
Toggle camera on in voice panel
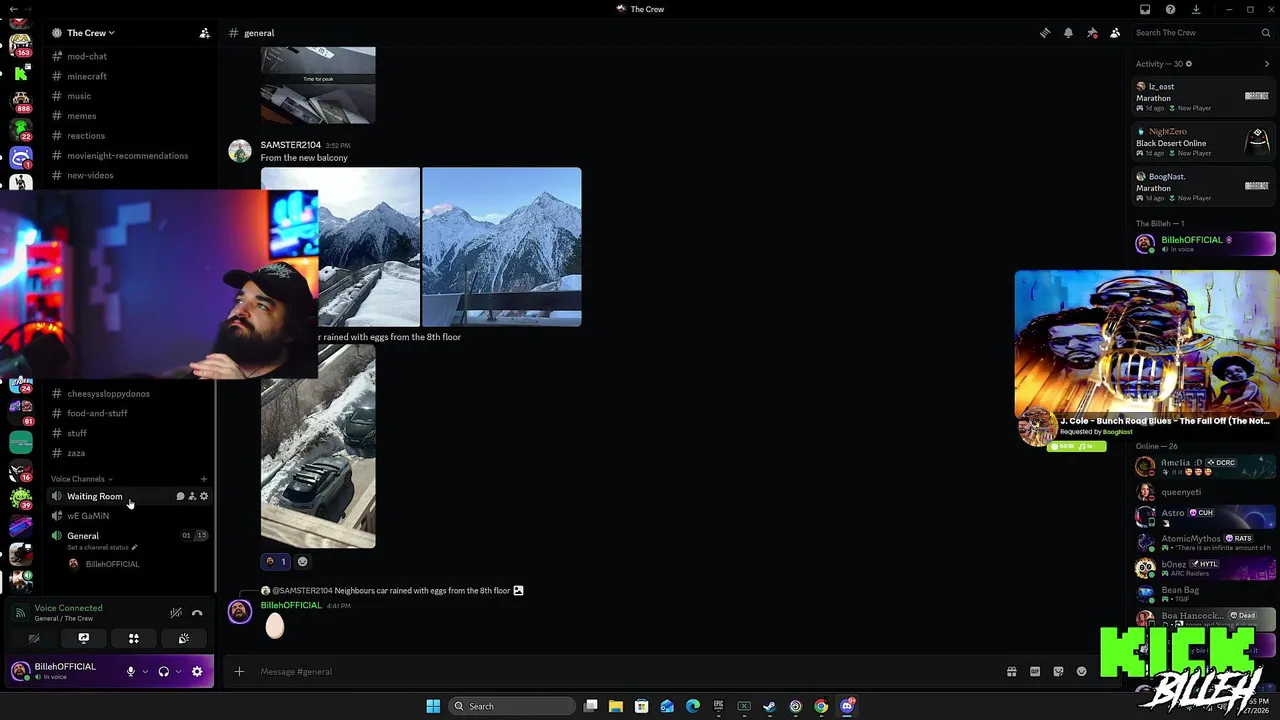(34, 638)
